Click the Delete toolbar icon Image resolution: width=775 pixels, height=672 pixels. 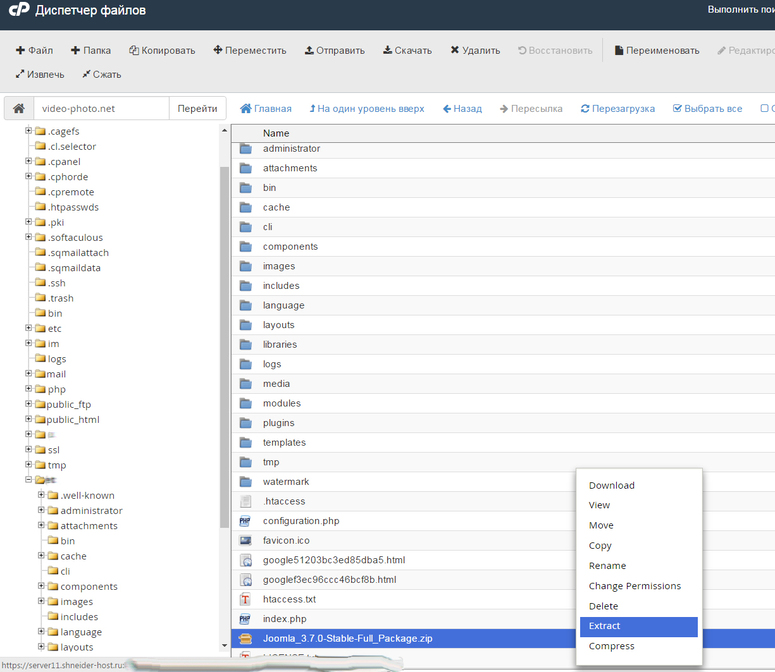(x=455, y=50)
